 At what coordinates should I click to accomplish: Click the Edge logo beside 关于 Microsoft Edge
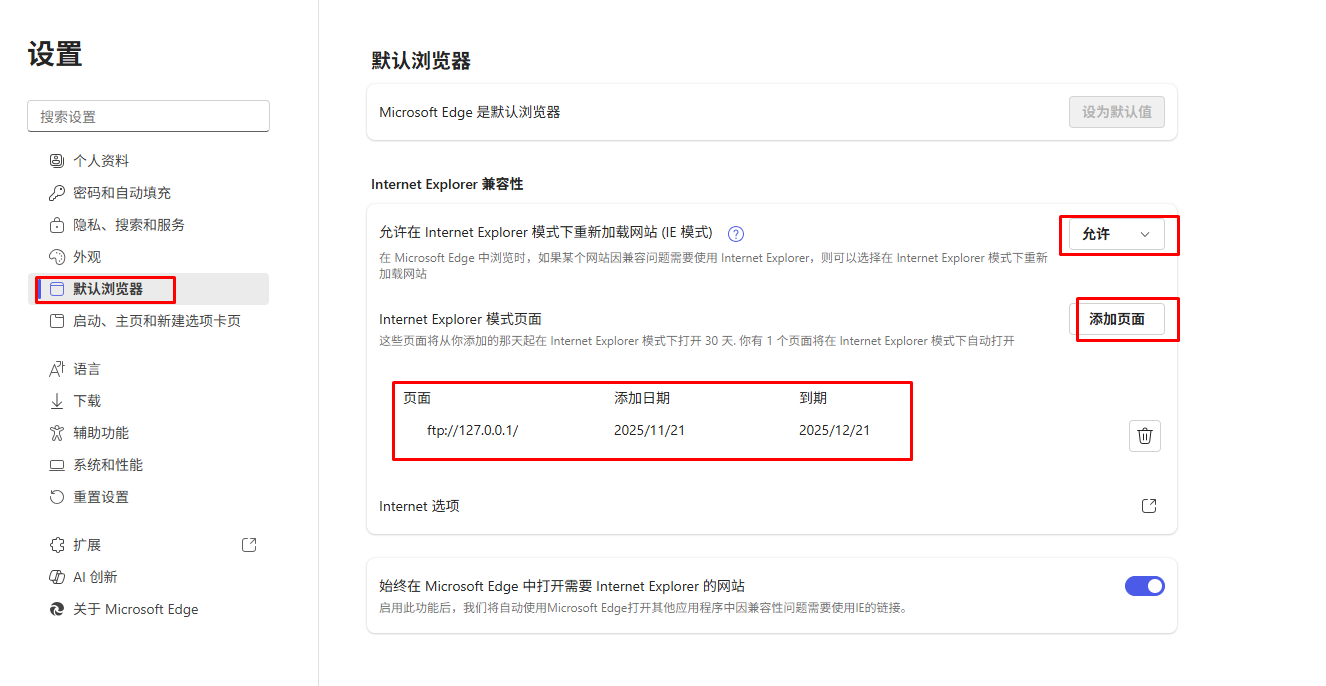tap(57, 609)
